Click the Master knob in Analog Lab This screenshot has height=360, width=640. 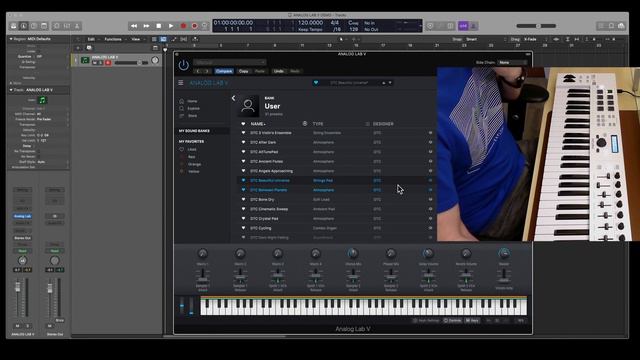(504, 253)
